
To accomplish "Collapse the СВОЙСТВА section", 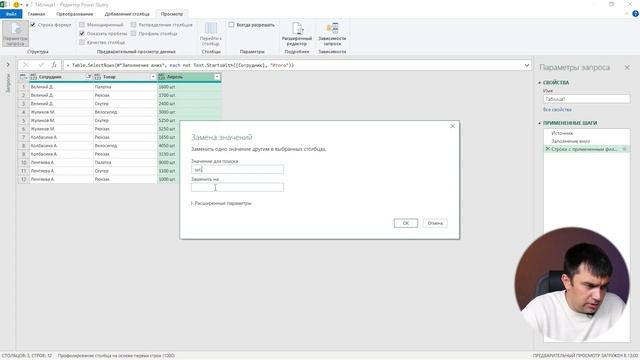I will coord(540,83).
